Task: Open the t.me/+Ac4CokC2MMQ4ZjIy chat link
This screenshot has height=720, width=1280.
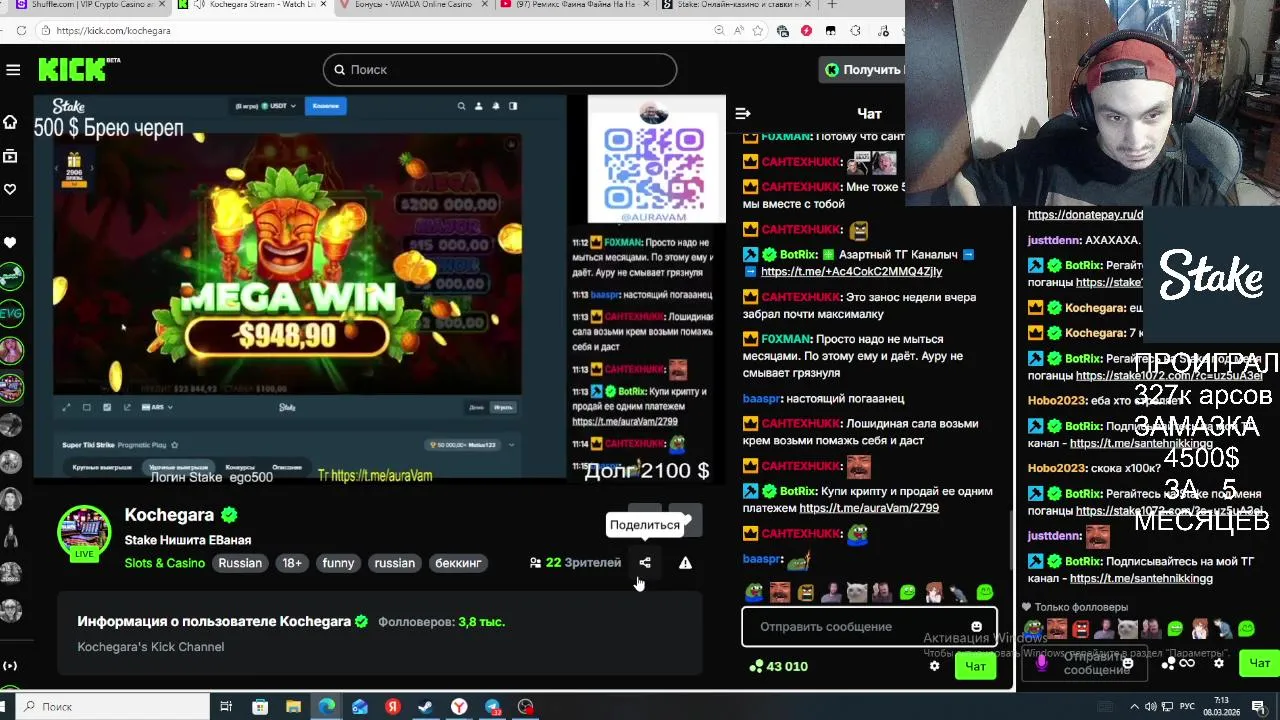Action: pos(851,271)
